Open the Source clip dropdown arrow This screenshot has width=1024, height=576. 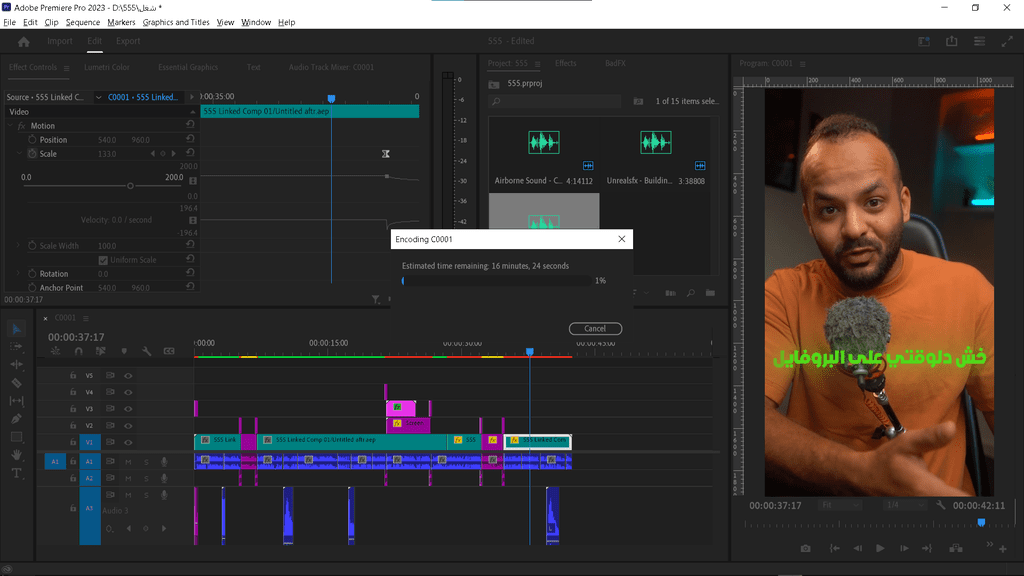tap(99, 97)
